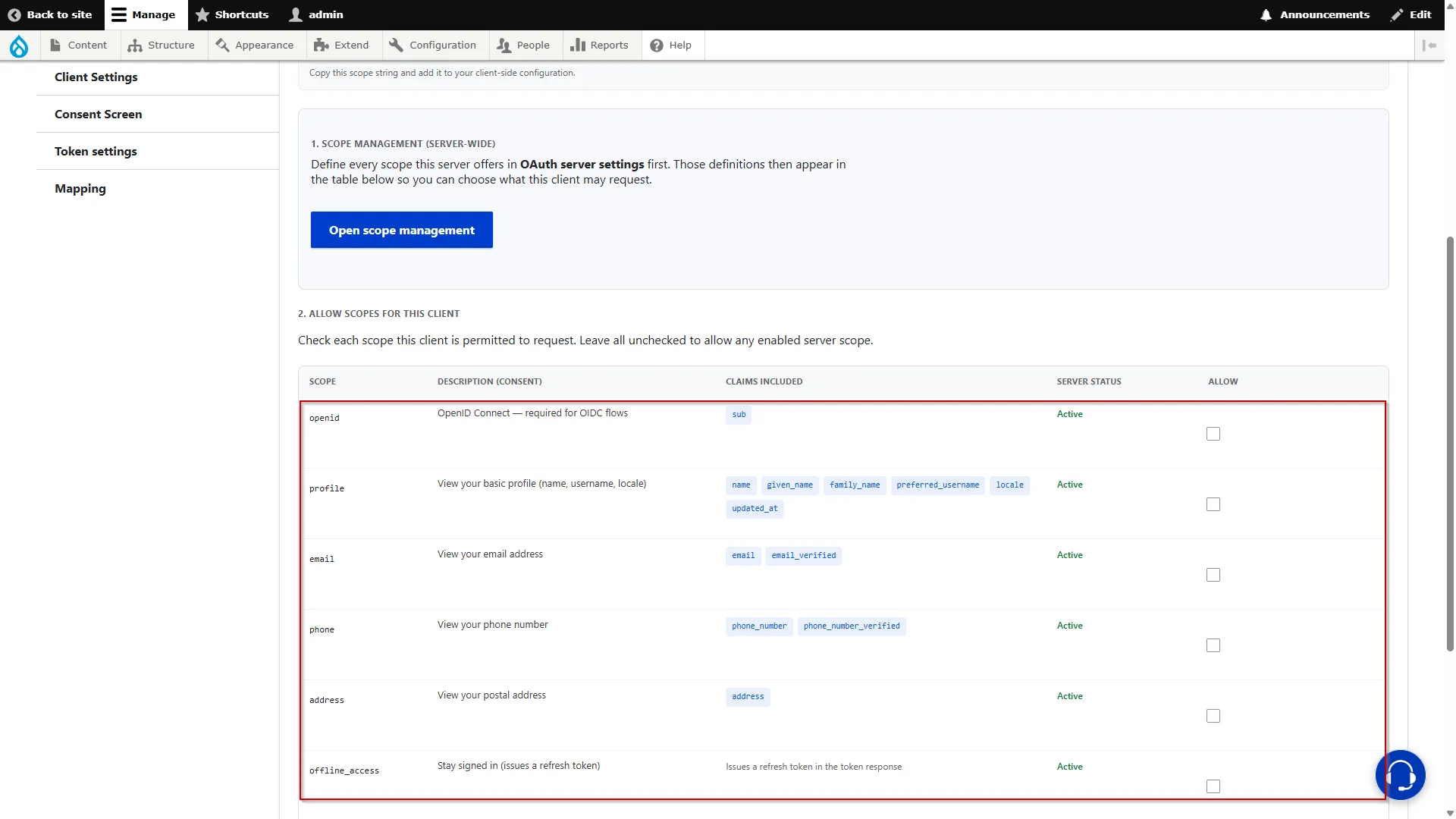
Task: Click the Help question mark icon
Action: click(657, 45)
